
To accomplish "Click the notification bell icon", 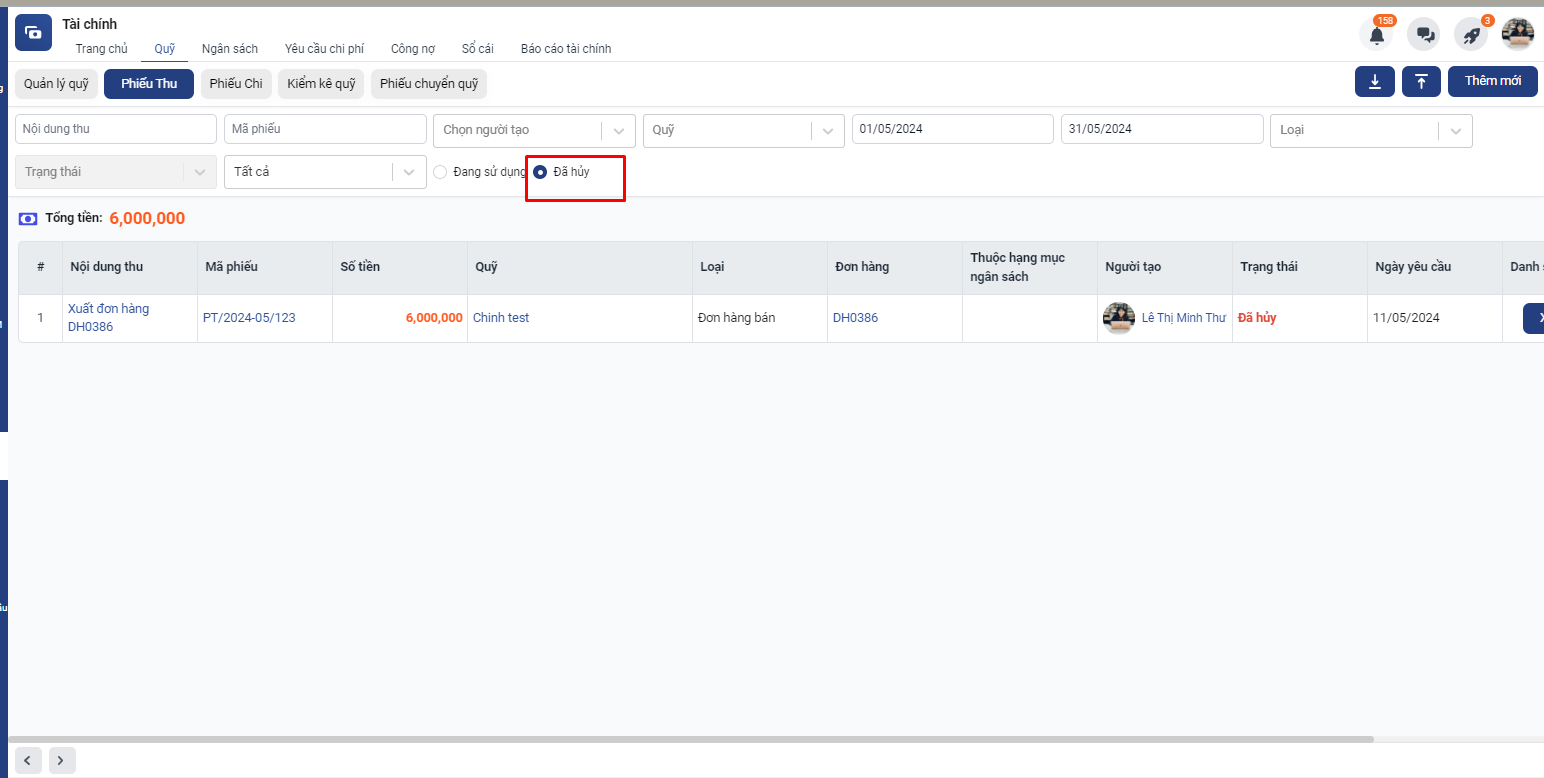I will [1376, 35].
